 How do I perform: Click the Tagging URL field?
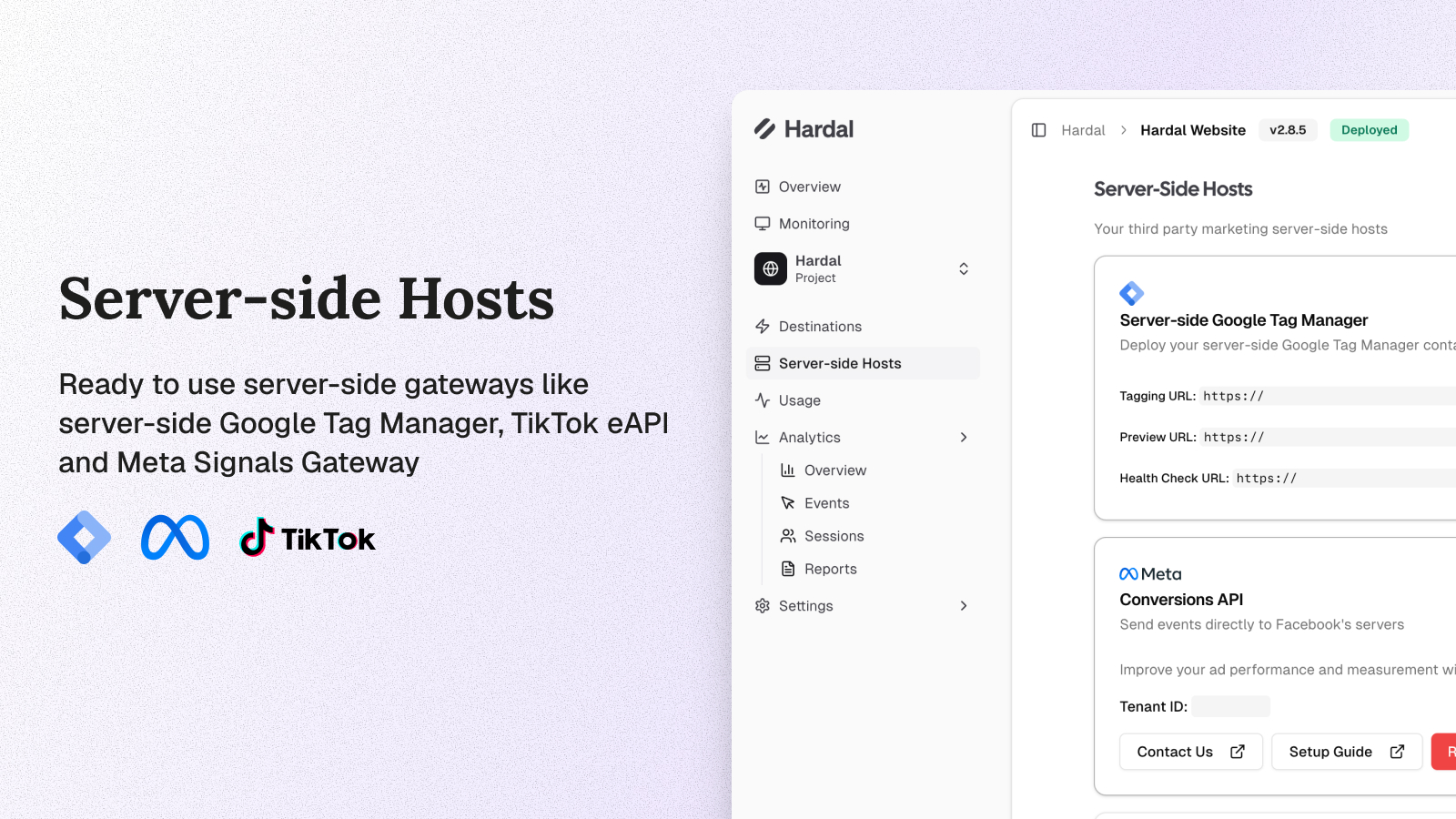pyautogui.click(x=1328, y=396)
